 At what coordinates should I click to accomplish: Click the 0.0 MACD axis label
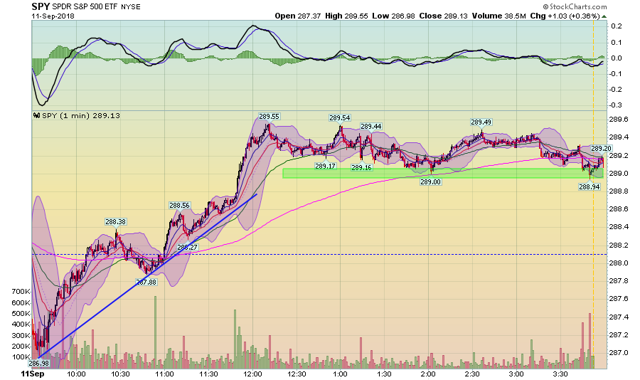[617, 58]
